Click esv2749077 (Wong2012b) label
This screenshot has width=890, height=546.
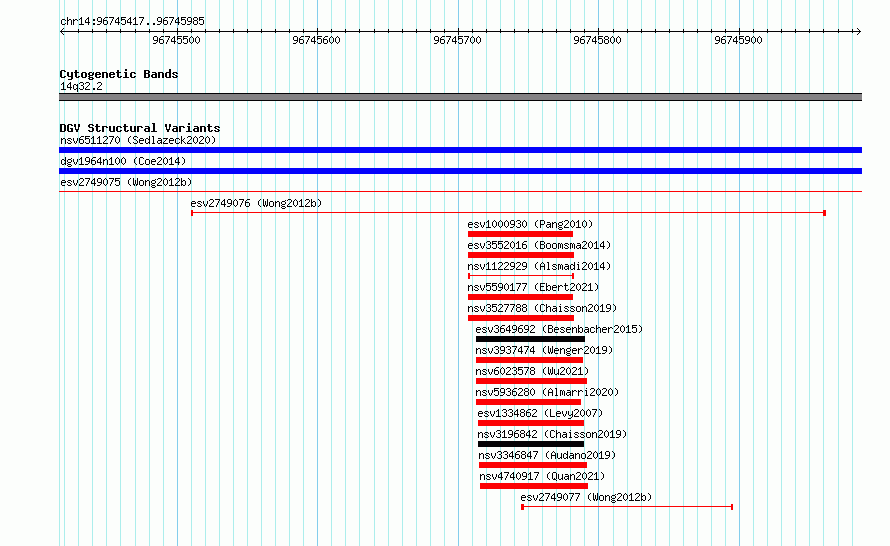tap(586, 497)
